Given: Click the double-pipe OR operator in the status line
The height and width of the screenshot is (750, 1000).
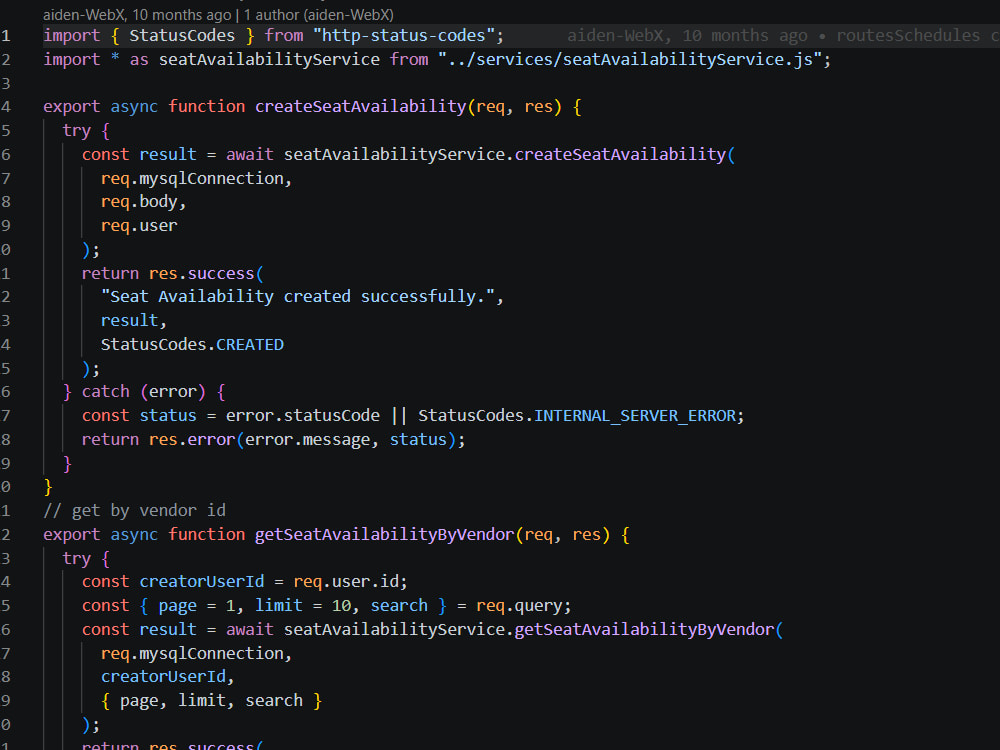Looking at the screenshot, I should coord(399,416).
